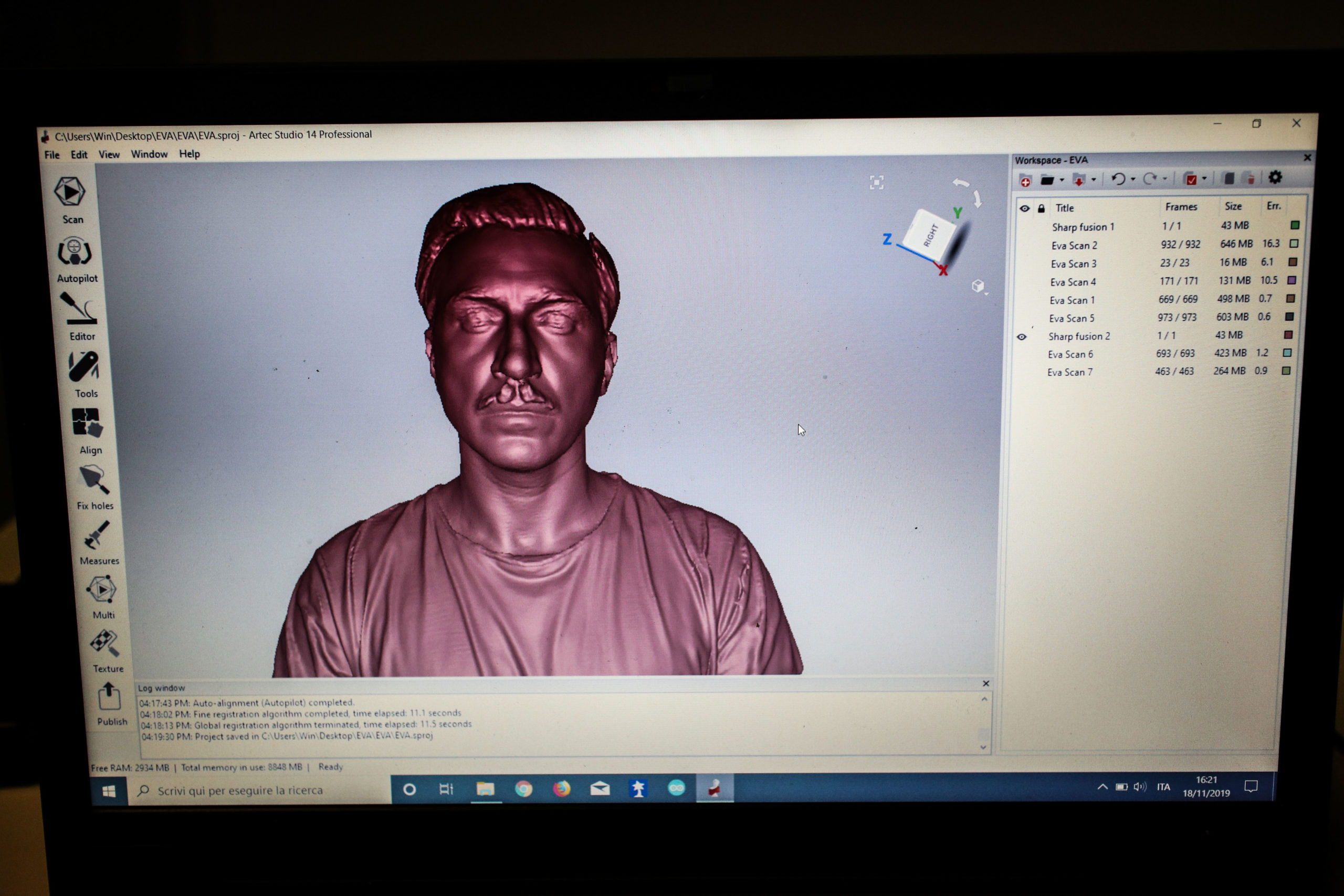Screen dimensions: 1344x896
Task: Expand selection options dropdown arrow
Action: coord(1204,178)
